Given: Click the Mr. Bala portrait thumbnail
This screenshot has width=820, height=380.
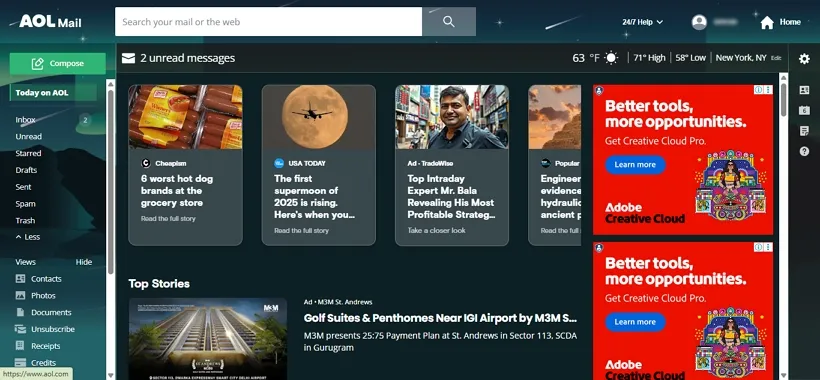Looking at the screenshot, I should 452,117.
